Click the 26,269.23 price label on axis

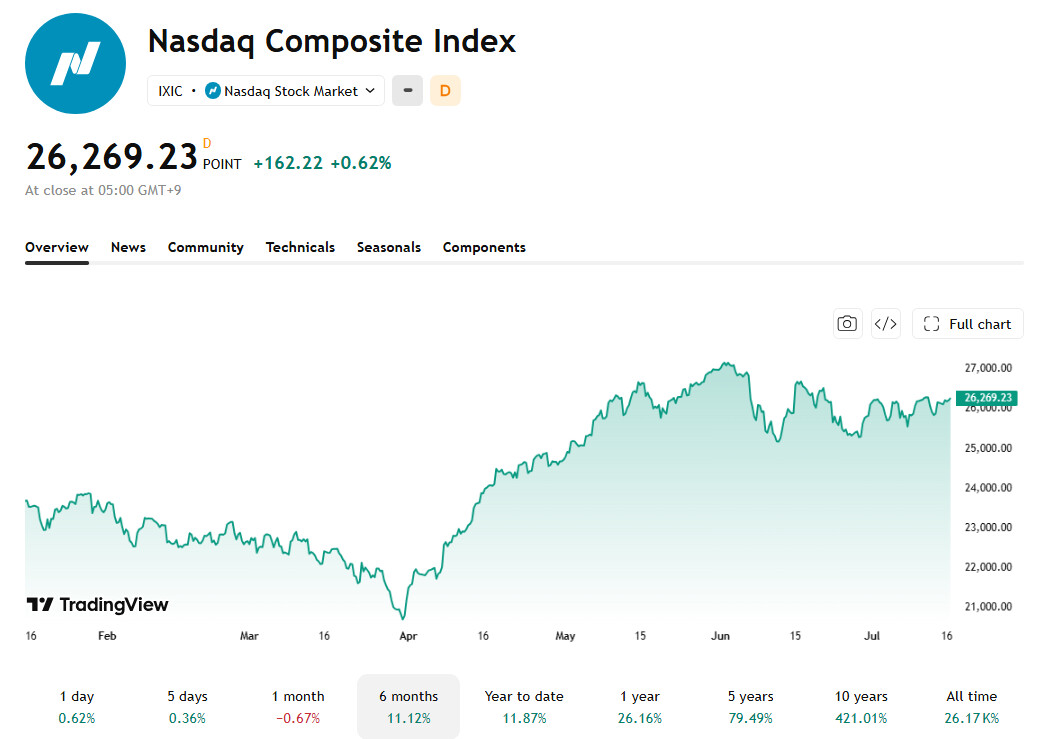coord(987,397)
